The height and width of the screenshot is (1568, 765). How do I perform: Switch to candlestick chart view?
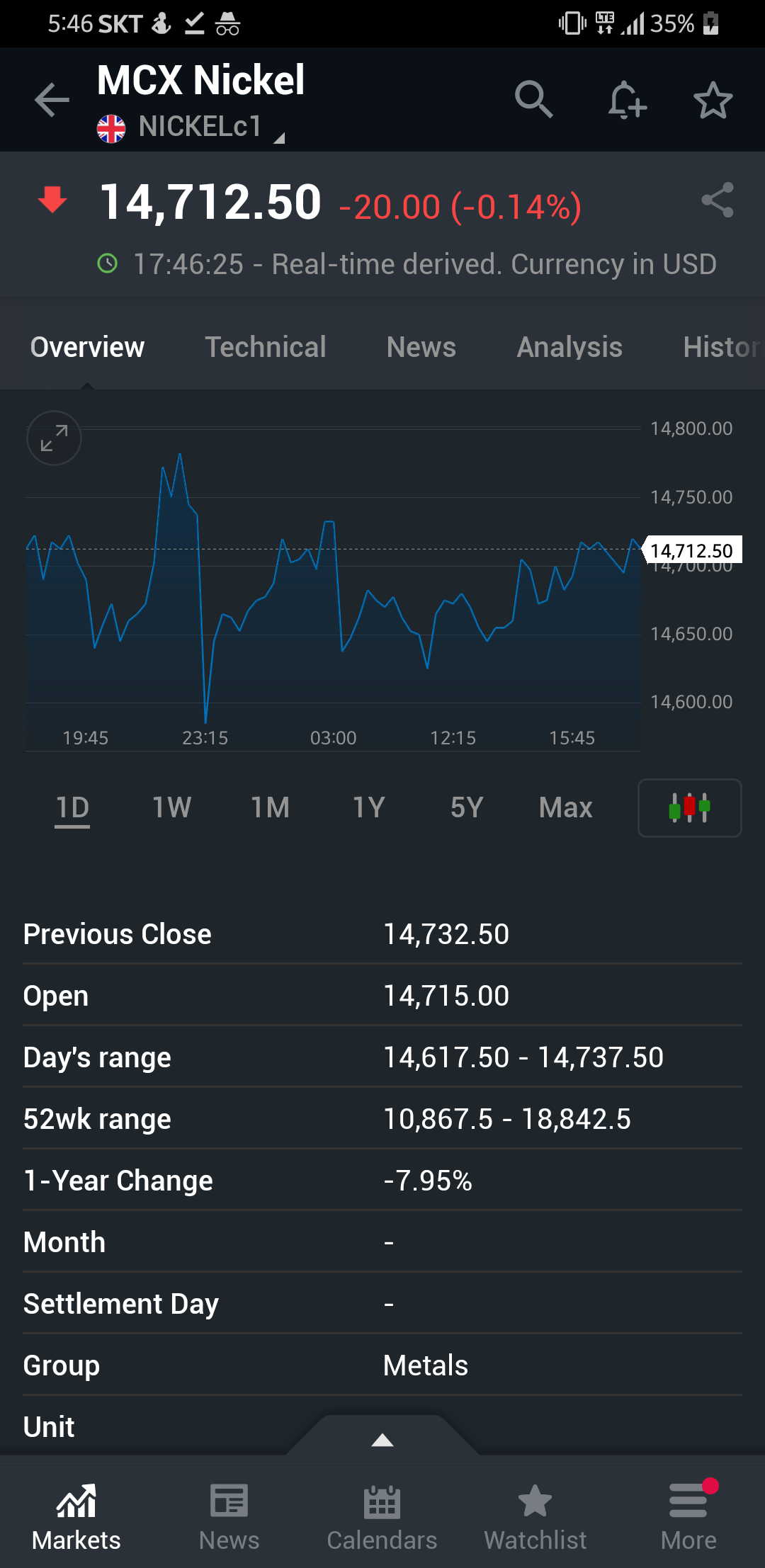click(690, 808)
